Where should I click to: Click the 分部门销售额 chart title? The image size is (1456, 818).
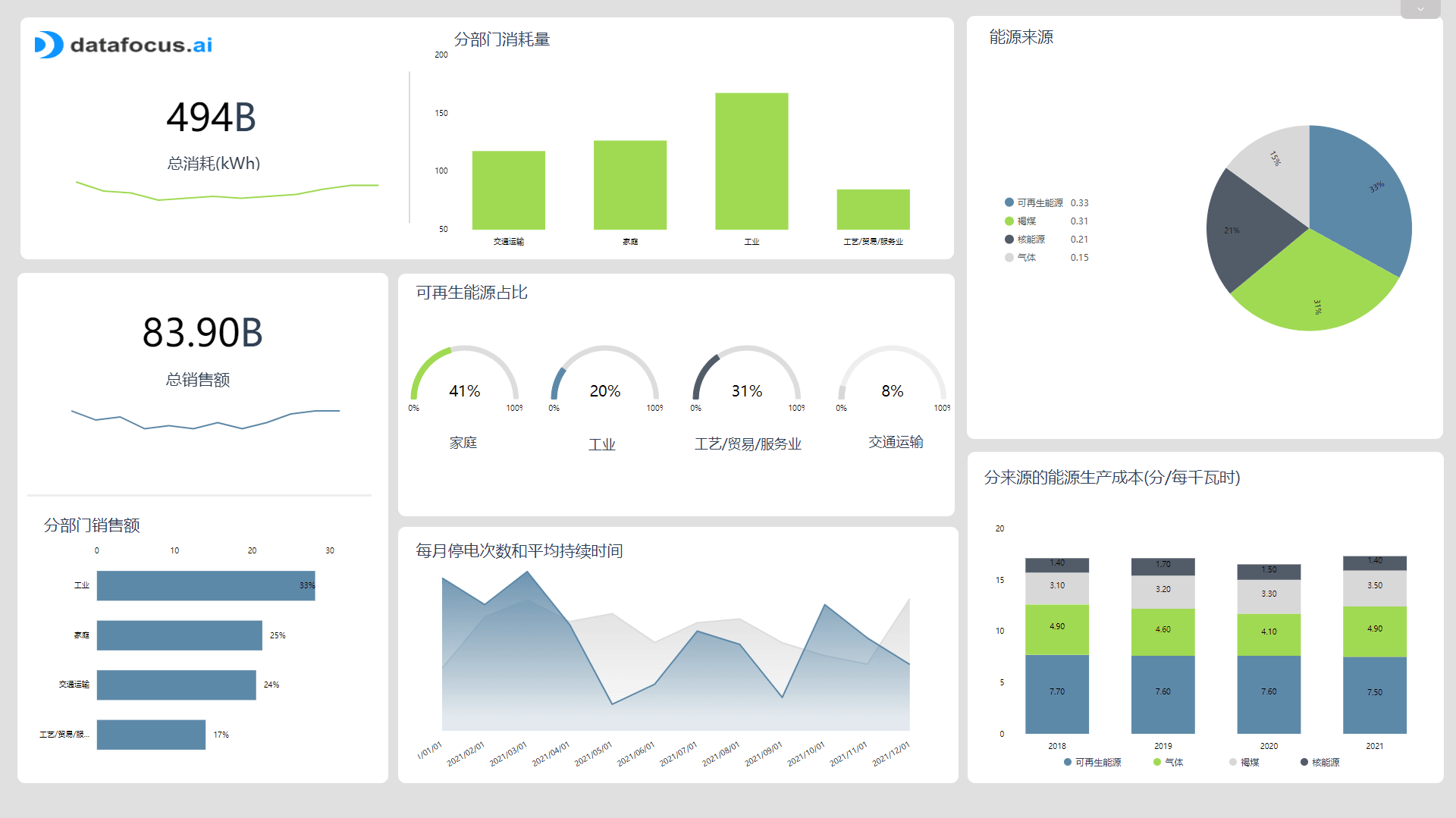tap(92, 525)
